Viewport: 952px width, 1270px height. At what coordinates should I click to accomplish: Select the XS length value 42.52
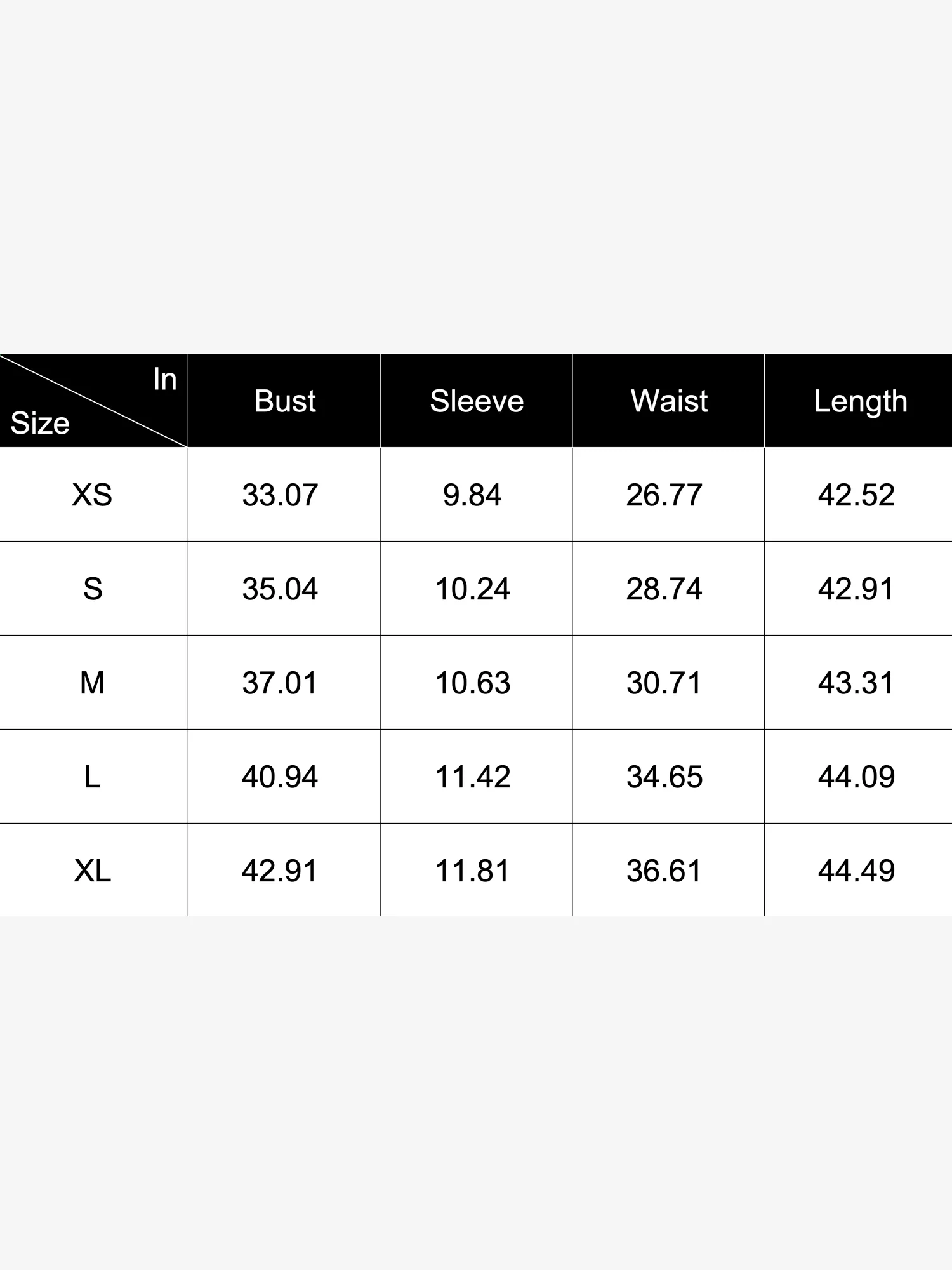(857, 495)
